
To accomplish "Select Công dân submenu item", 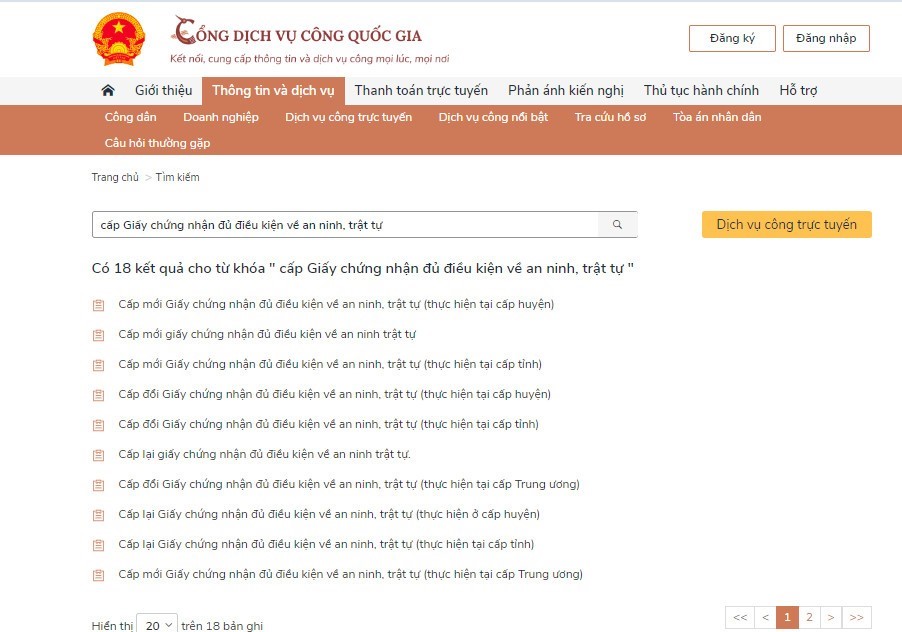I will [x=131, y=117].
